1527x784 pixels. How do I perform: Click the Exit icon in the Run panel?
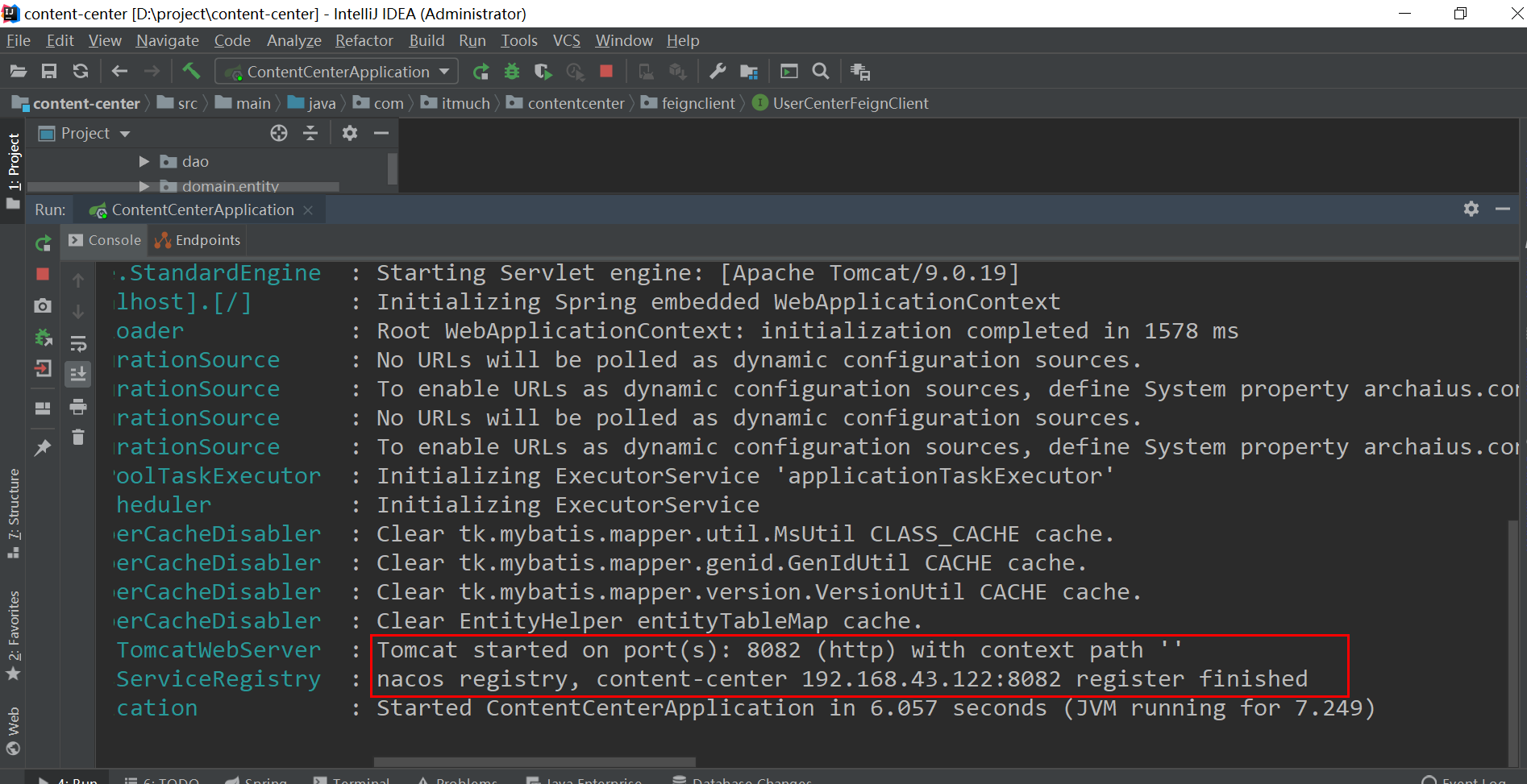(x=43, y=368)
